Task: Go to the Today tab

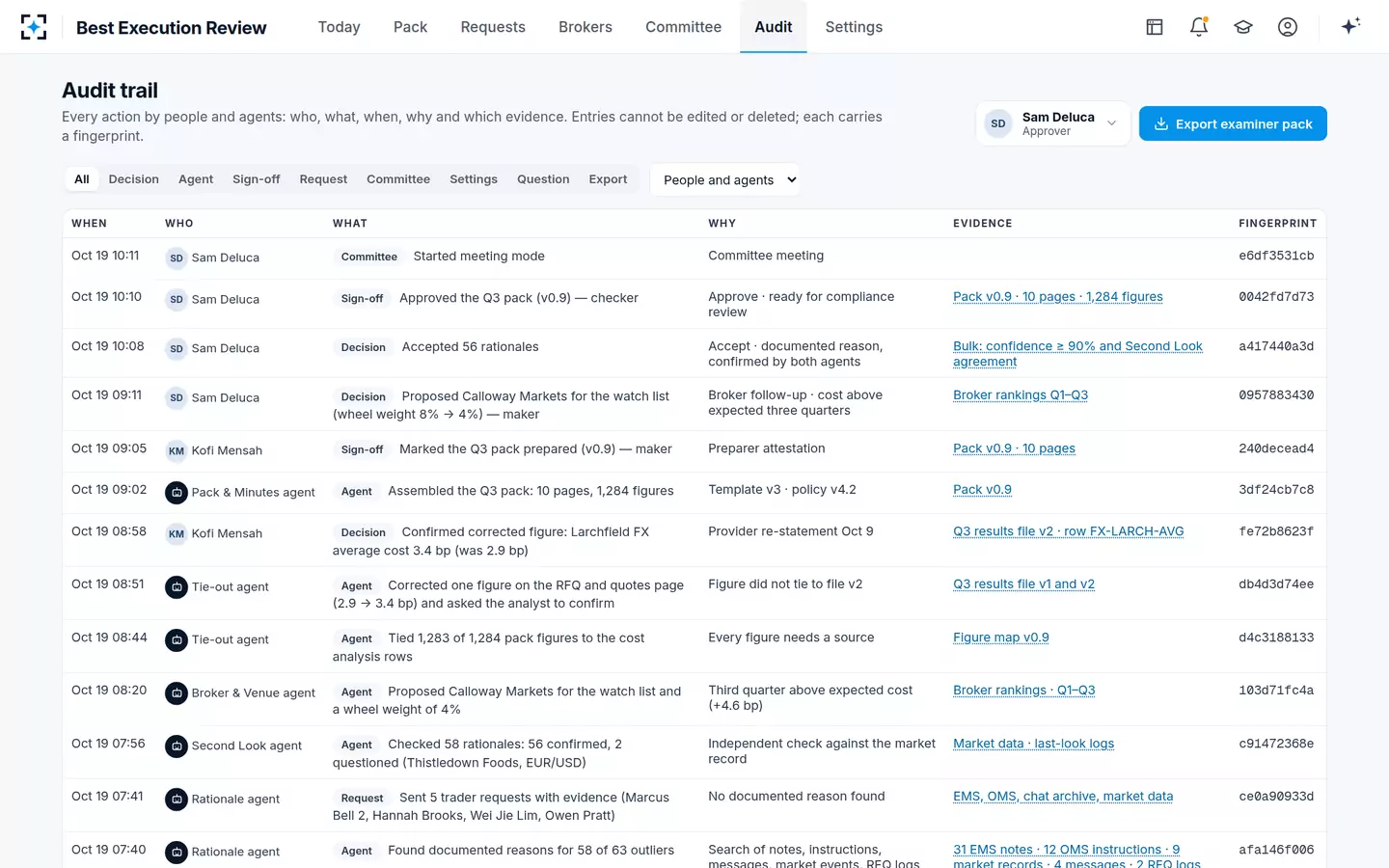Action: click(x=340, y=27)
